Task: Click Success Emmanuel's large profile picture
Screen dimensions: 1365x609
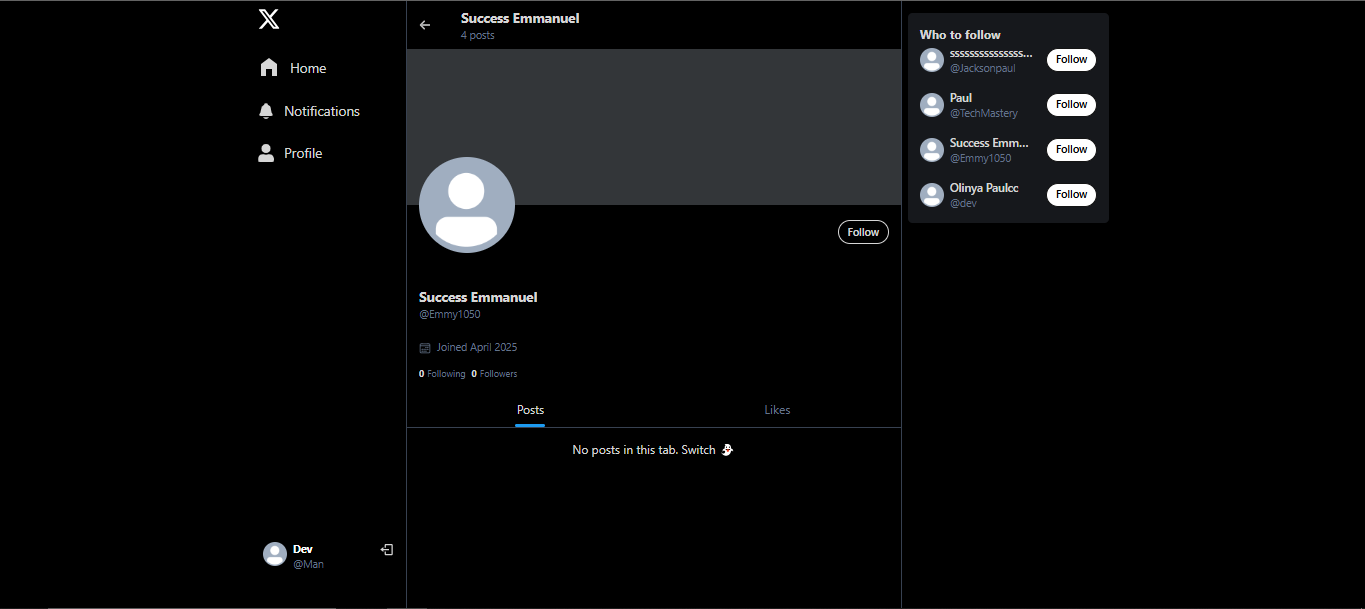Action: point(467,205)
